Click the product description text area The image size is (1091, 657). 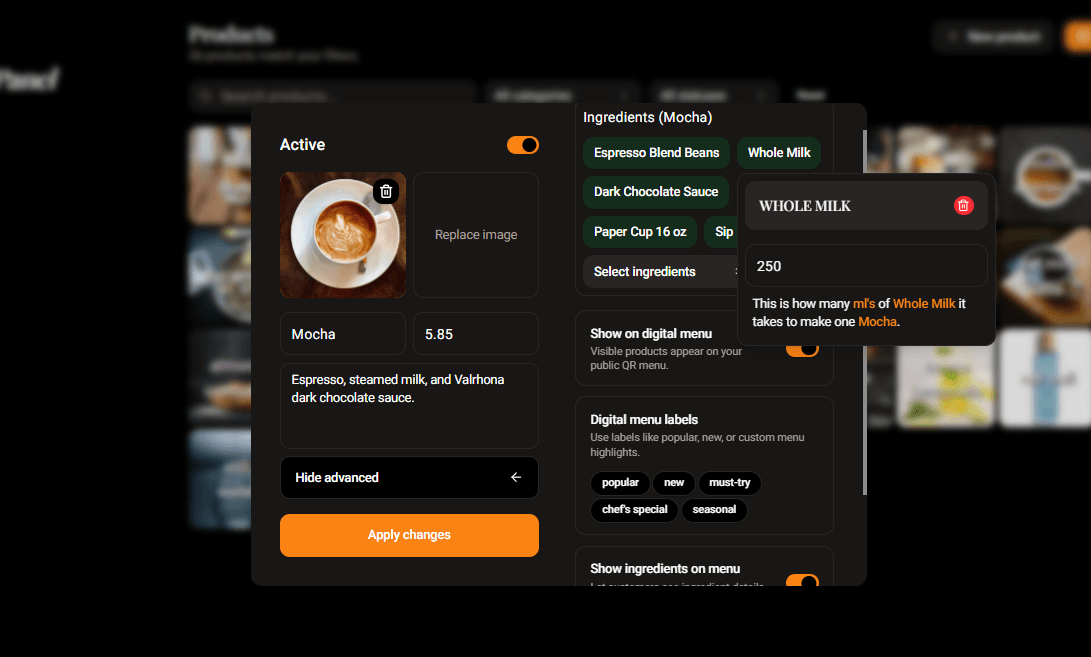point(409,406)
